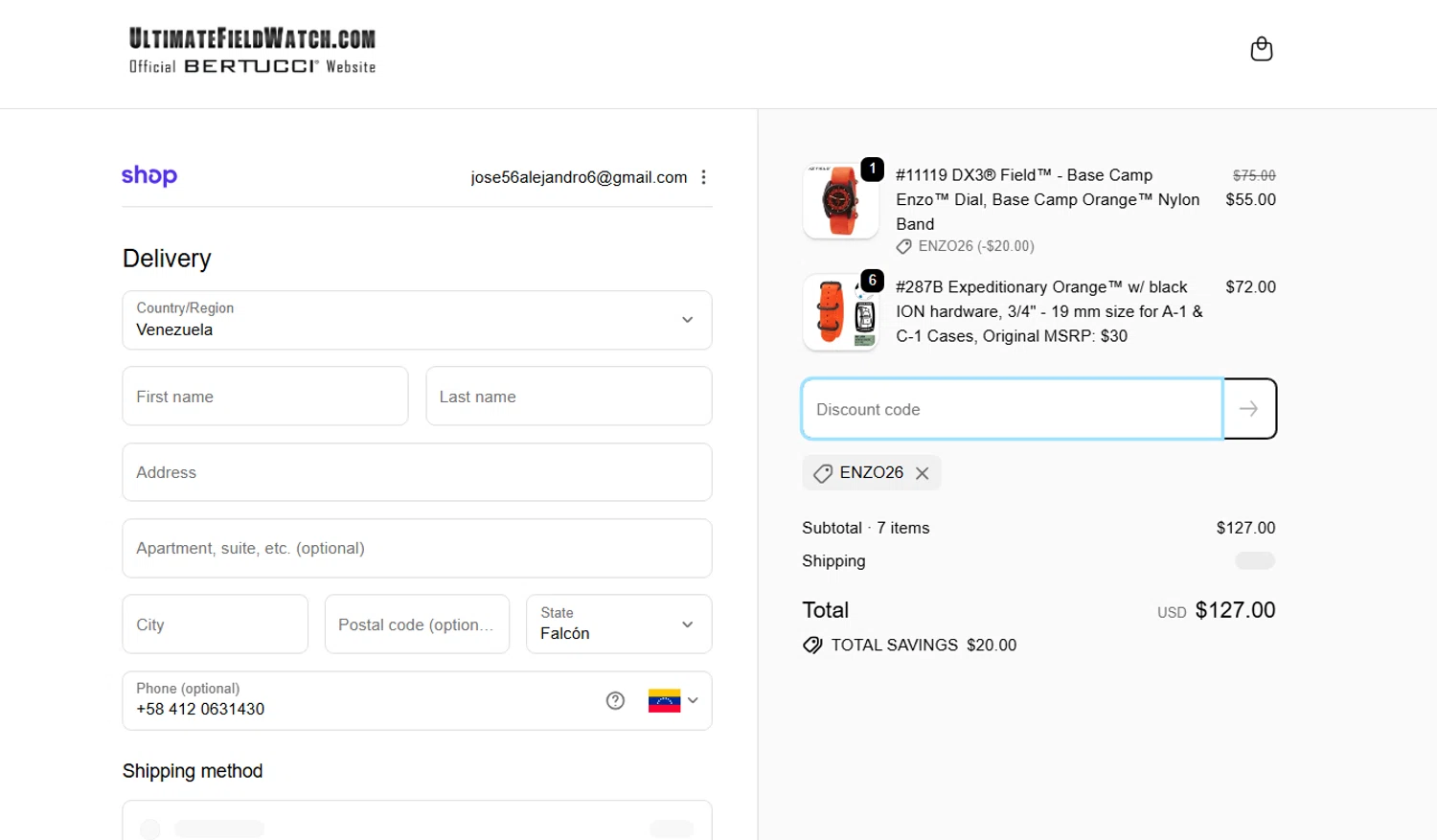This screenshot has height=840, width=1437.
Task: Open the UltimateFieldWatch.com logo link
Action: click(x=253, y=51)
